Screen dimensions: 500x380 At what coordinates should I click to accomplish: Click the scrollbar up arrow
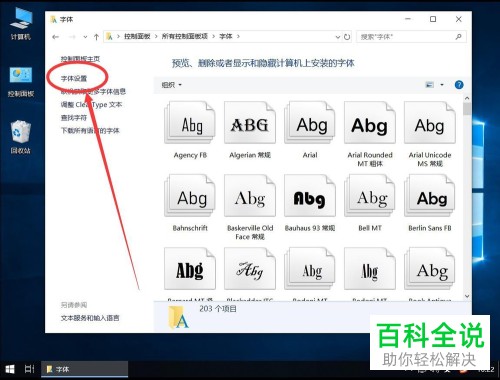(467, 98)
